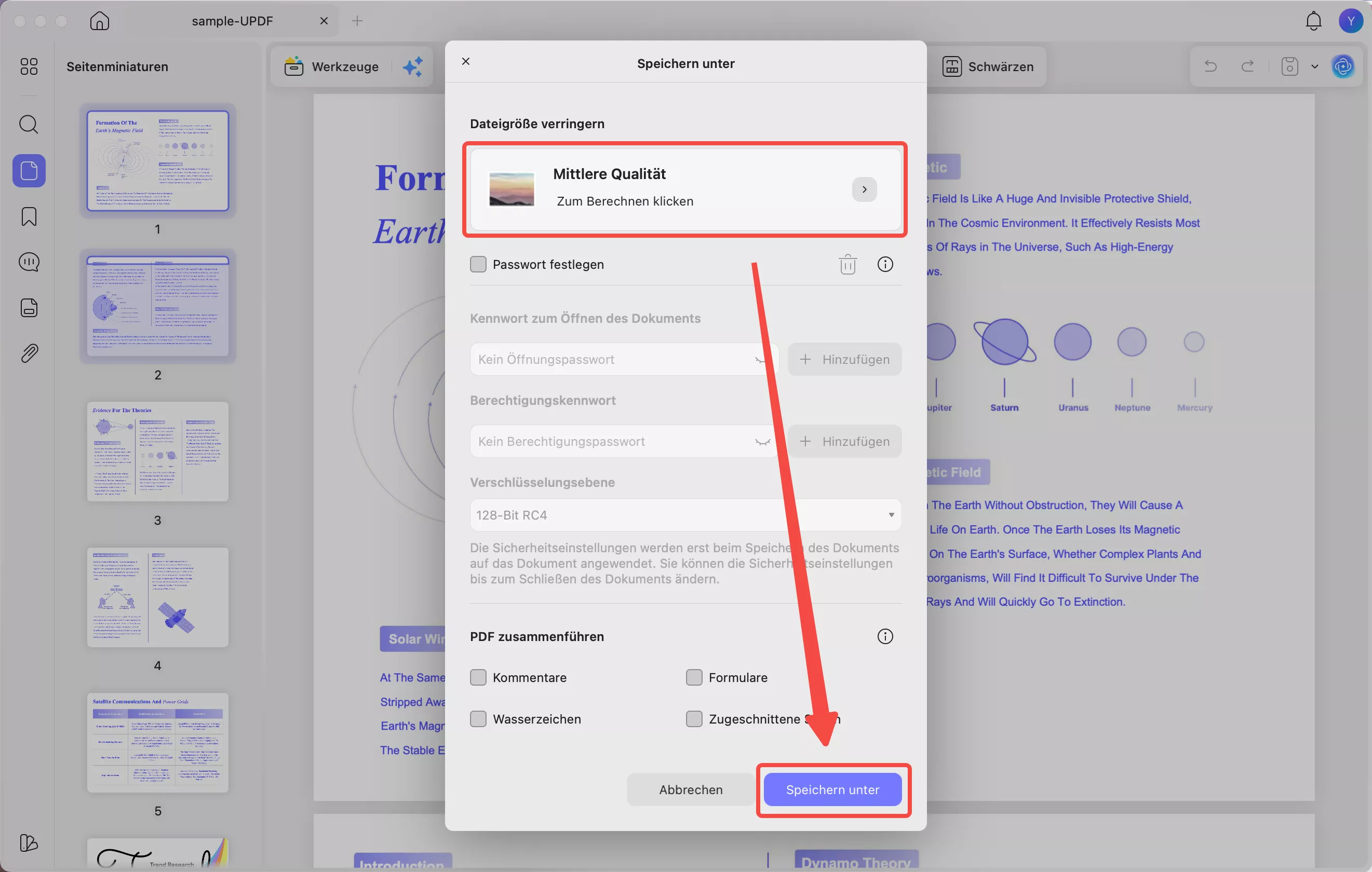Open save options dropdown arrow in toolbar
The image size is (1372, 872).
(x=1314, y=66)
